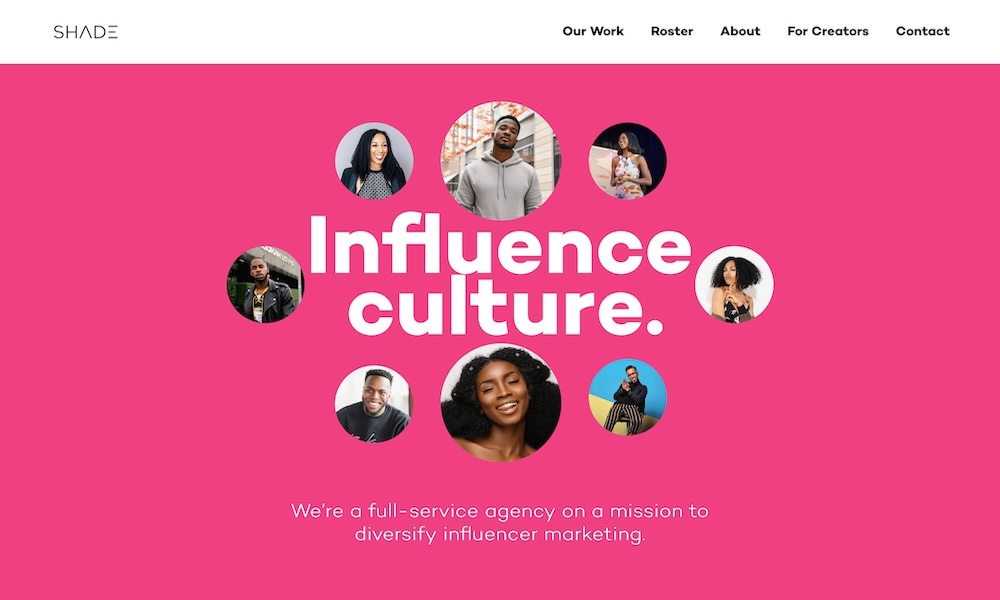
Task: Click the large bottom-center smiling woman portrait
Action: tap(501, 403)
